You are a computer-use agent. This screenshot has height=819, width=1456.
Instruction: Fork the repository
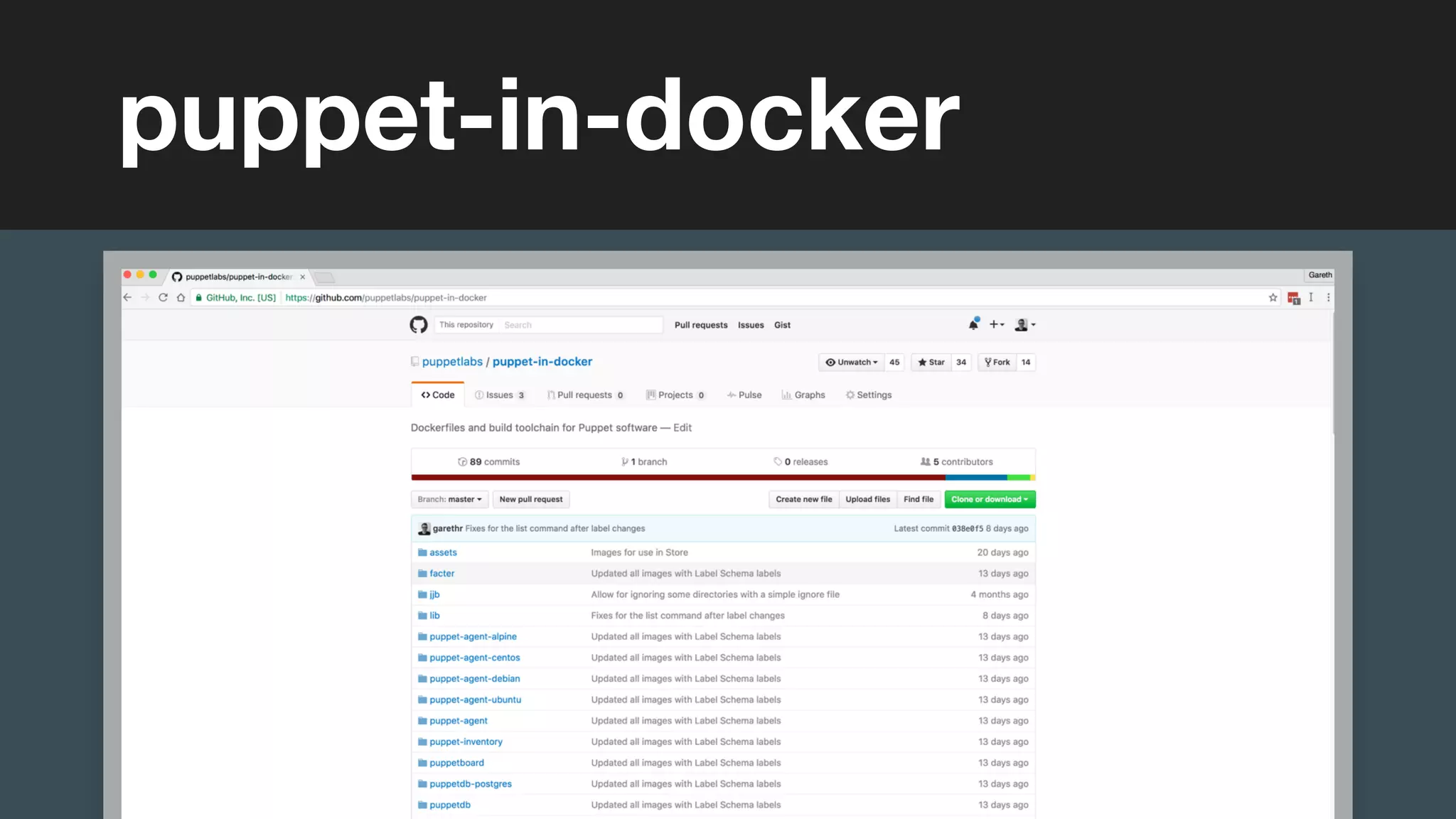(997, 363)
